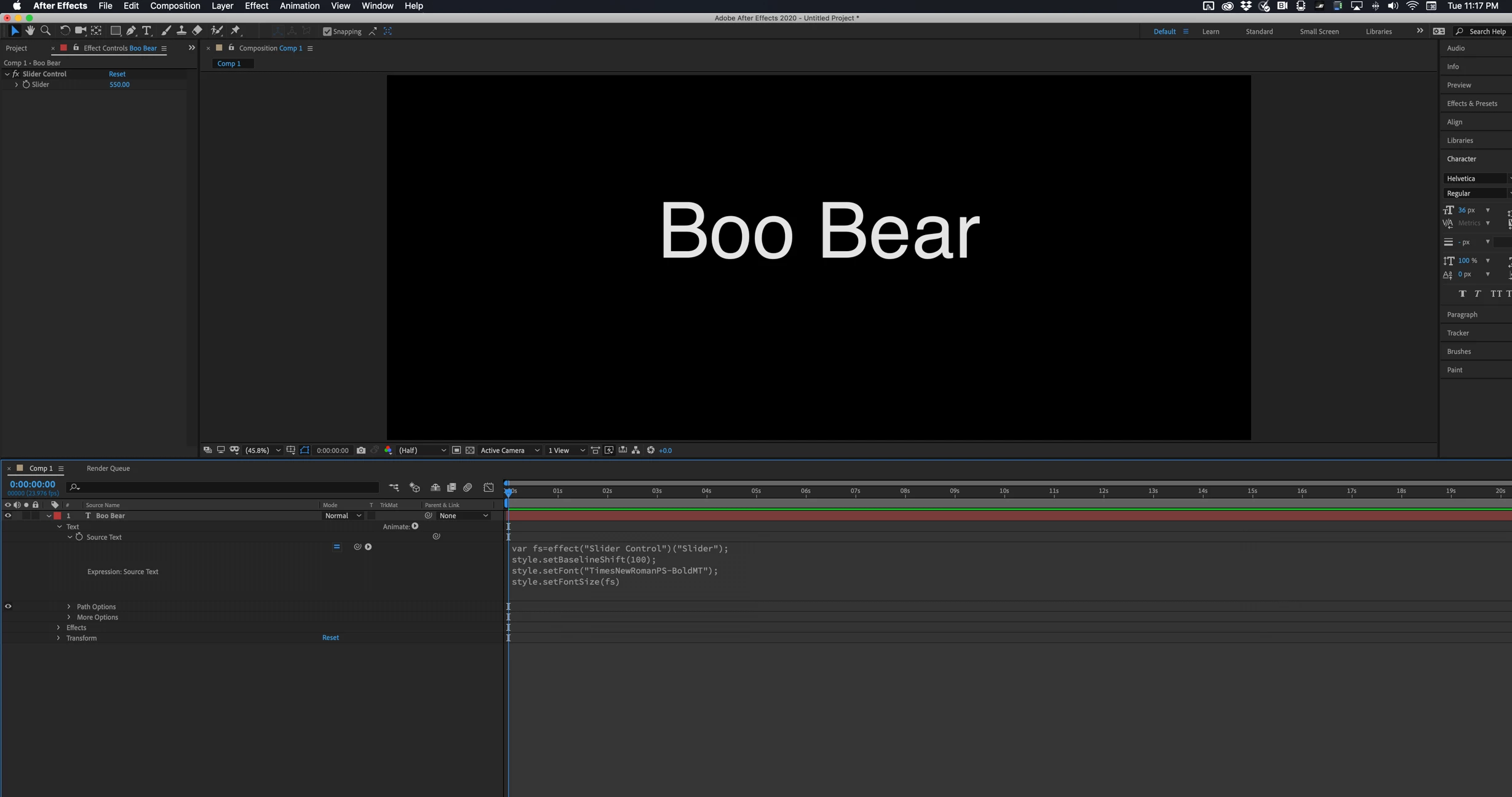This screenshot has width=1512, height=797.
Task: Open the Animation menu
Action: (x=299, y=6)
